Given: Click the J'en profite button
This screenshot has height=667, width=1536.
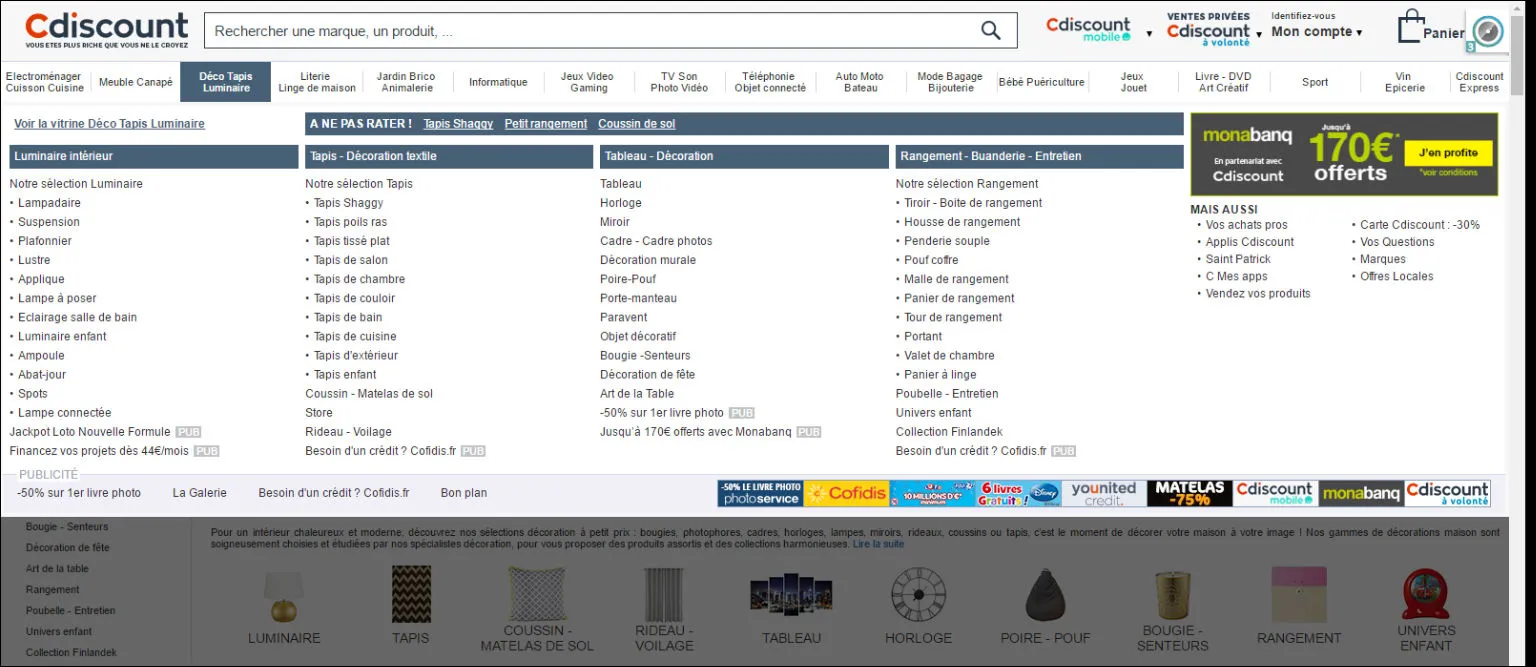Looking at the screenshot, I should click(1448, 153).
